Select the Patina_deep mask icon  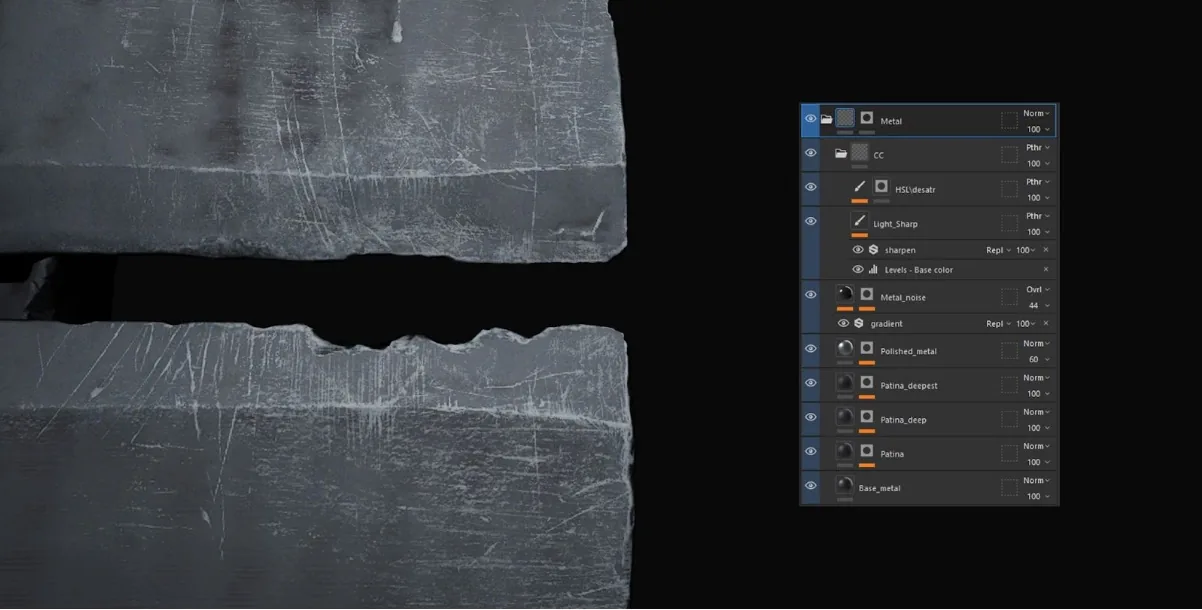click(x=867, y=416)
